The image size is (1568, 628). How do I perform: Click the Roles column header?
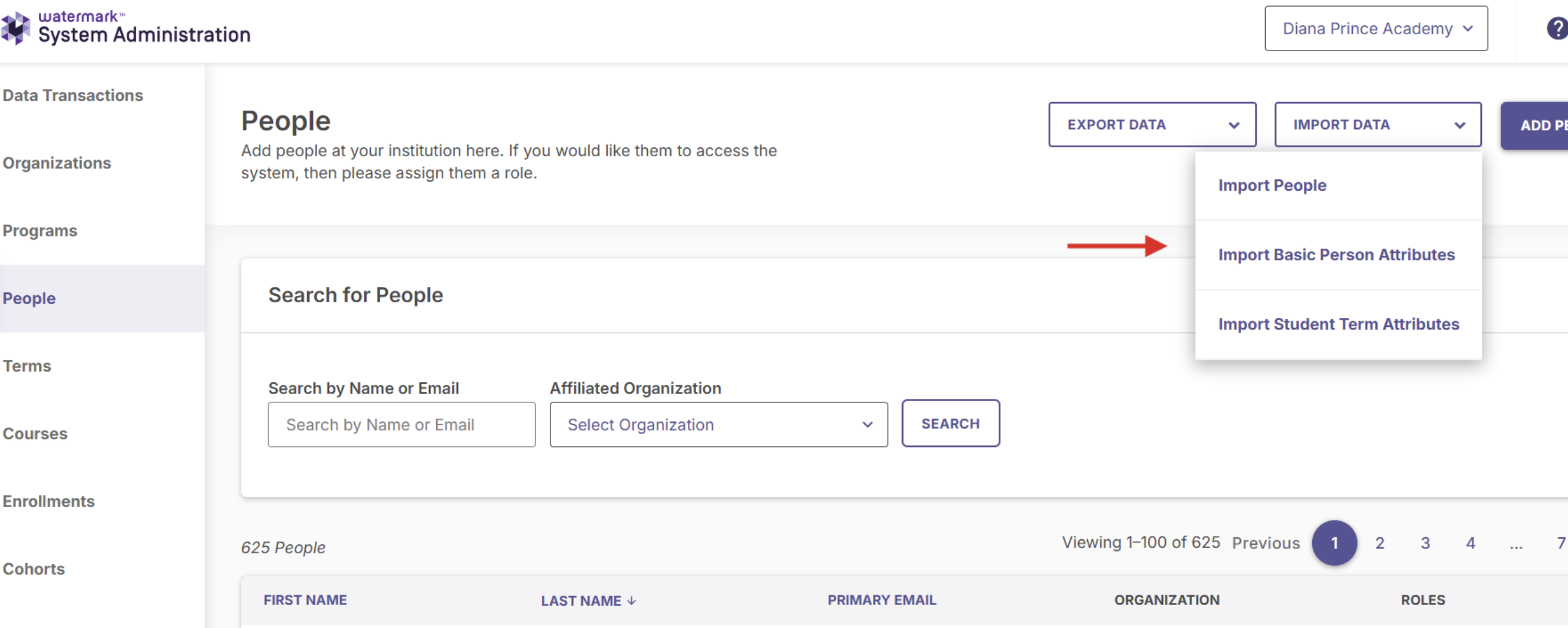tap(1422, 600)
